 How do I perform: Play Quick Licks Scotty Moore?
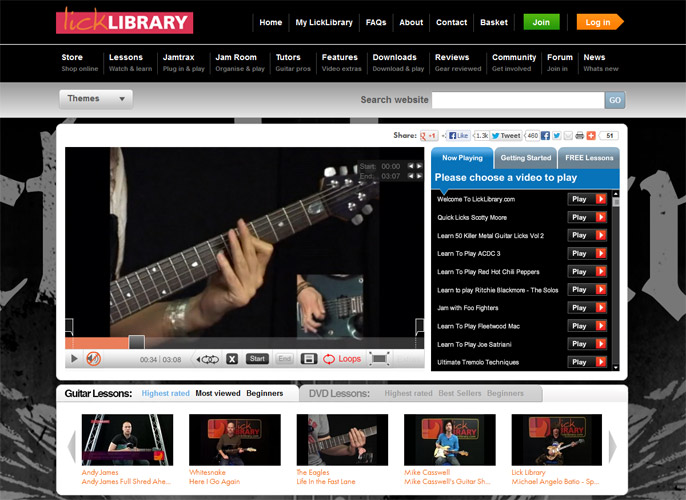pyautogui.click(x=587, y=217)
